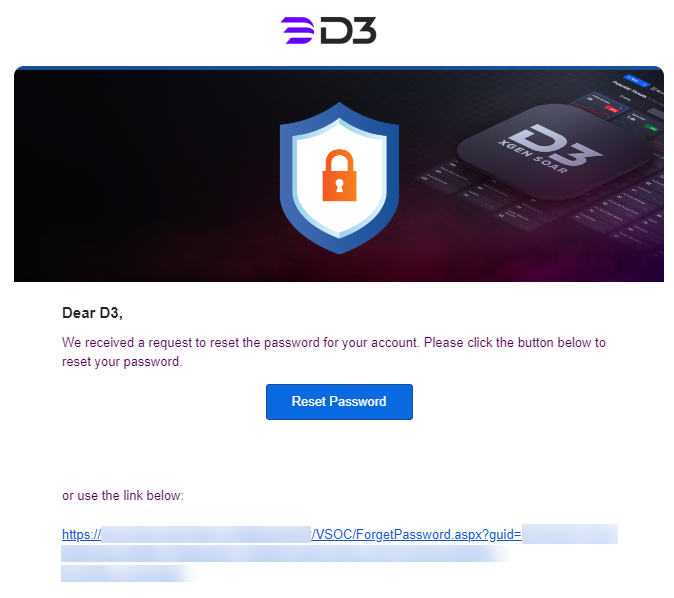This screenshot has height=598, width=674.
Task: Click the purple stripes in D3 logo
Action: pos(297,31)
